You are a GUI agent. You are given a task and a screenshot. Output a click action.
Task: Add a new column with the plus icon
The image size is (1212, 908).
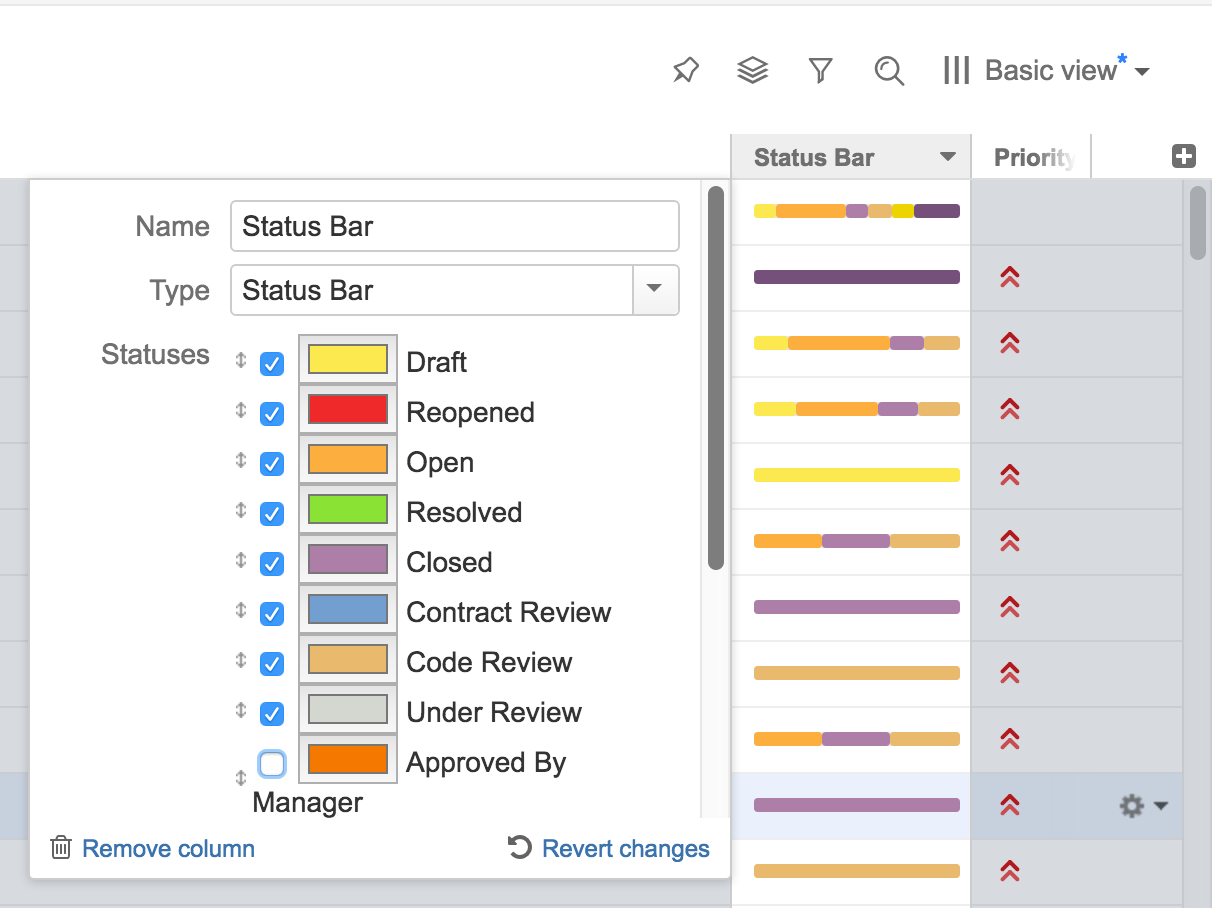pos(1183,156)
